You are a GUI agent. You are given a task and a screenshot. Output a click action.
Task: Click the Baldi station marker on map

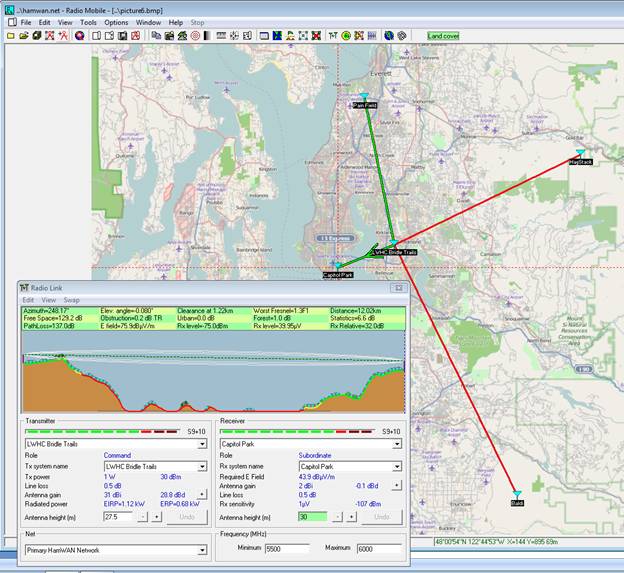(x=516, y=494)
